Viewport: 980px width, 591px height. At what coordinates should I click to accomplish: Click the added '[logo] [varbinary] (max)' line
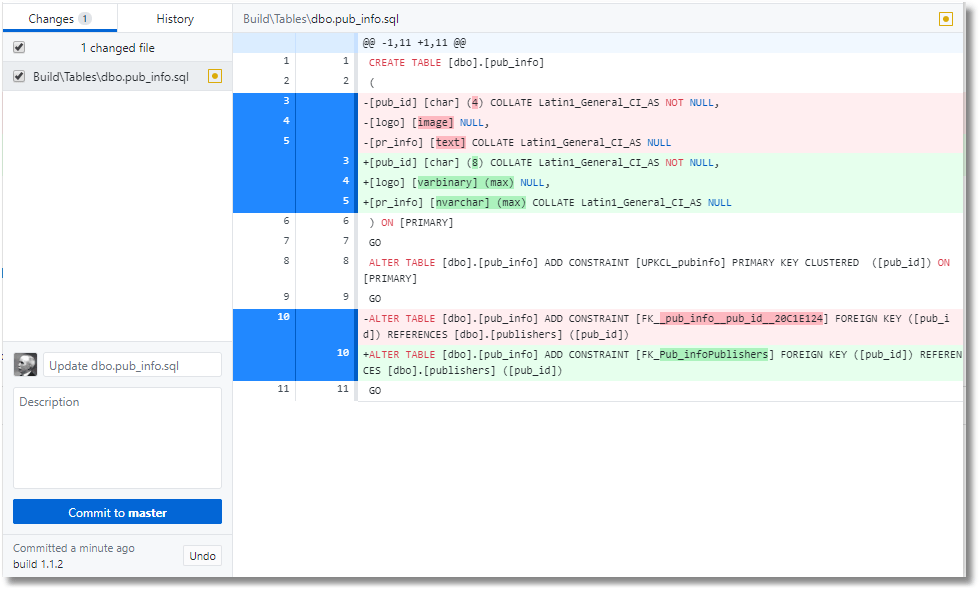click(x=661, y=183)
